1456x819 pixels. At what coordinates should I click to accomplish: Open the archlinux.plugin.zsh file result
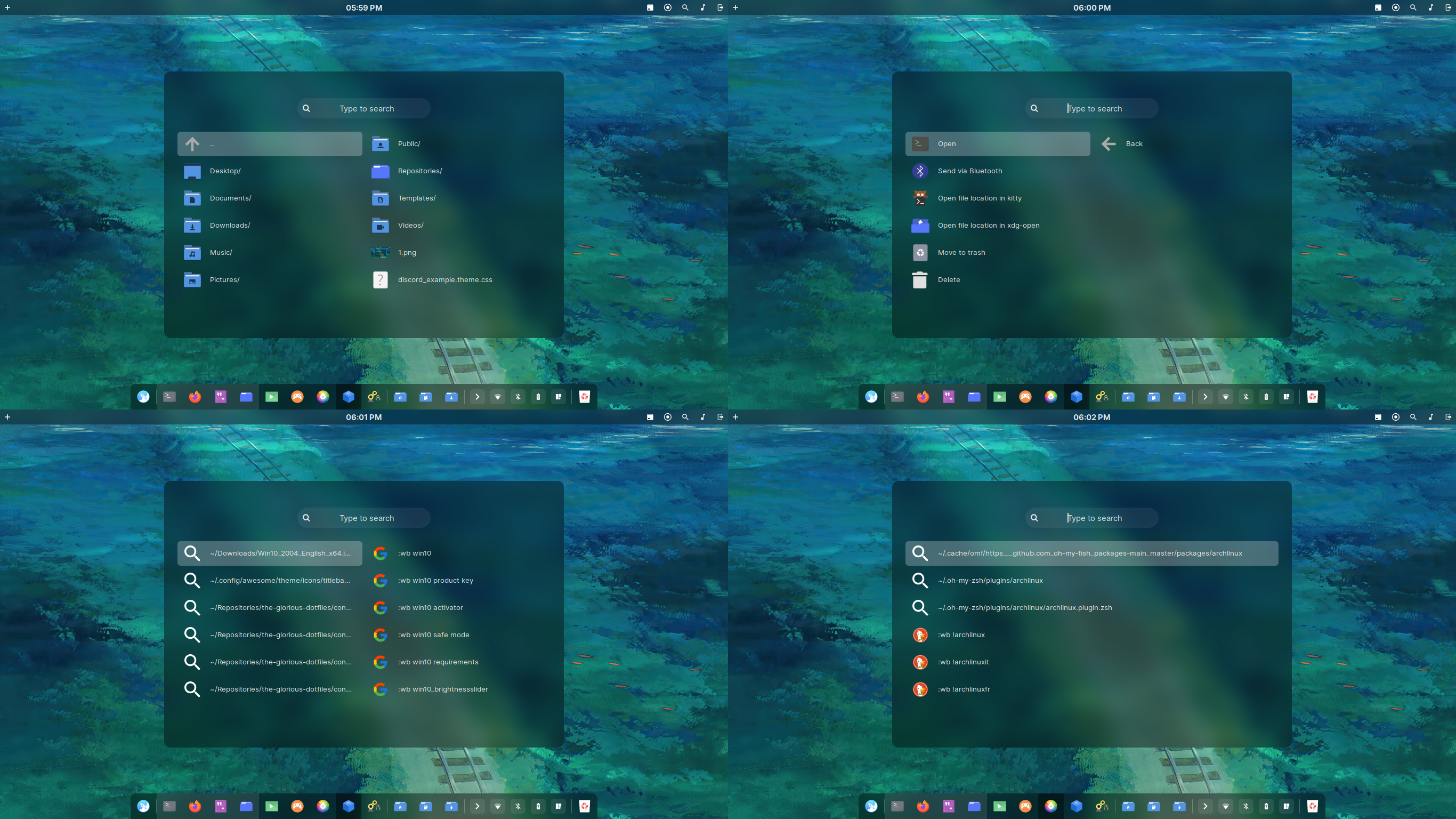click(1024, 607)
